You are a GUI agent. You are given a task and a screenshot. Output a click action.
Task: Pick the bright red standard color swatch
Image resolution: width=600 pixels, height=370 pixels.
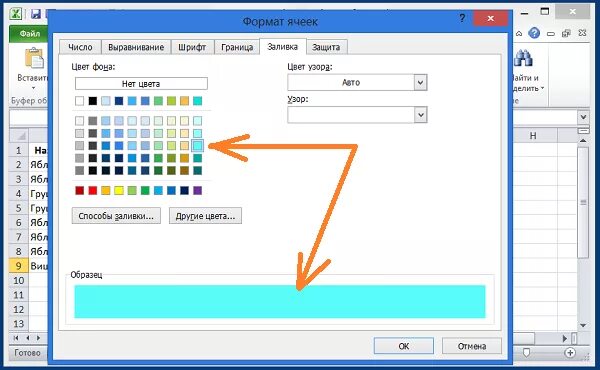[x=93, y=190]
